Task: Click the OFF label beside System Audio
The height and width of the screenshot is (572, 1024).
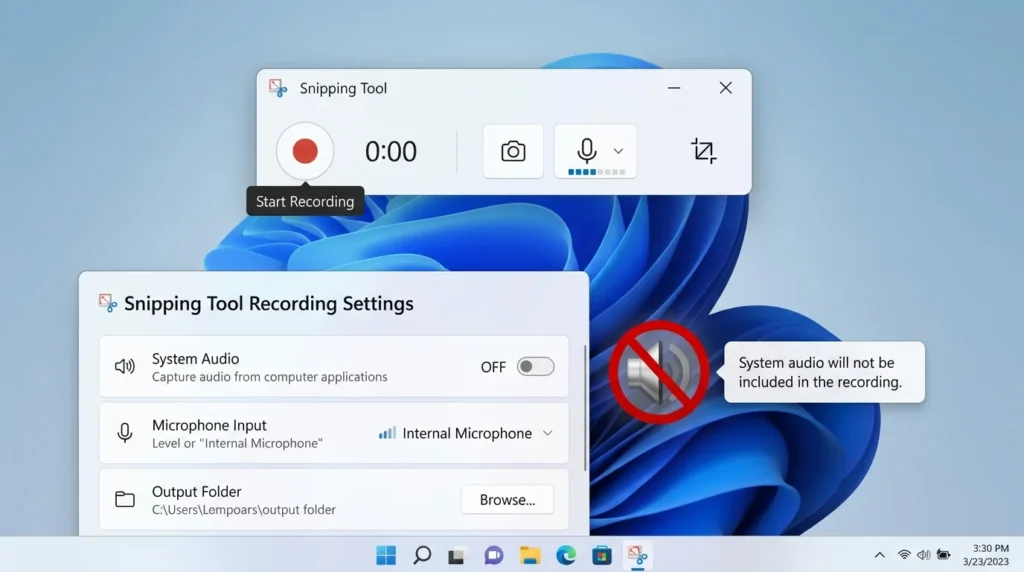Action: pyautogui.click(x=493, y=367)
